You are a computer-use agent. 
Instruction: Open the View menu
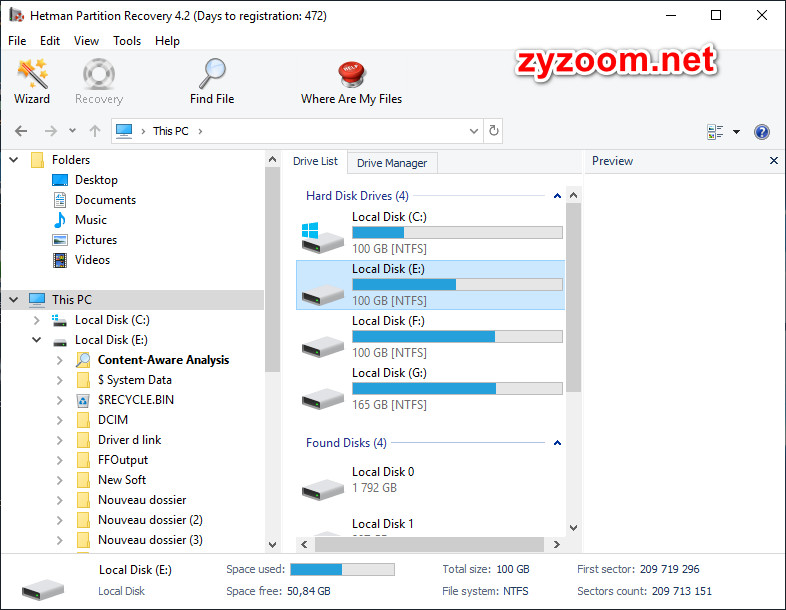(x=86, y=41)
